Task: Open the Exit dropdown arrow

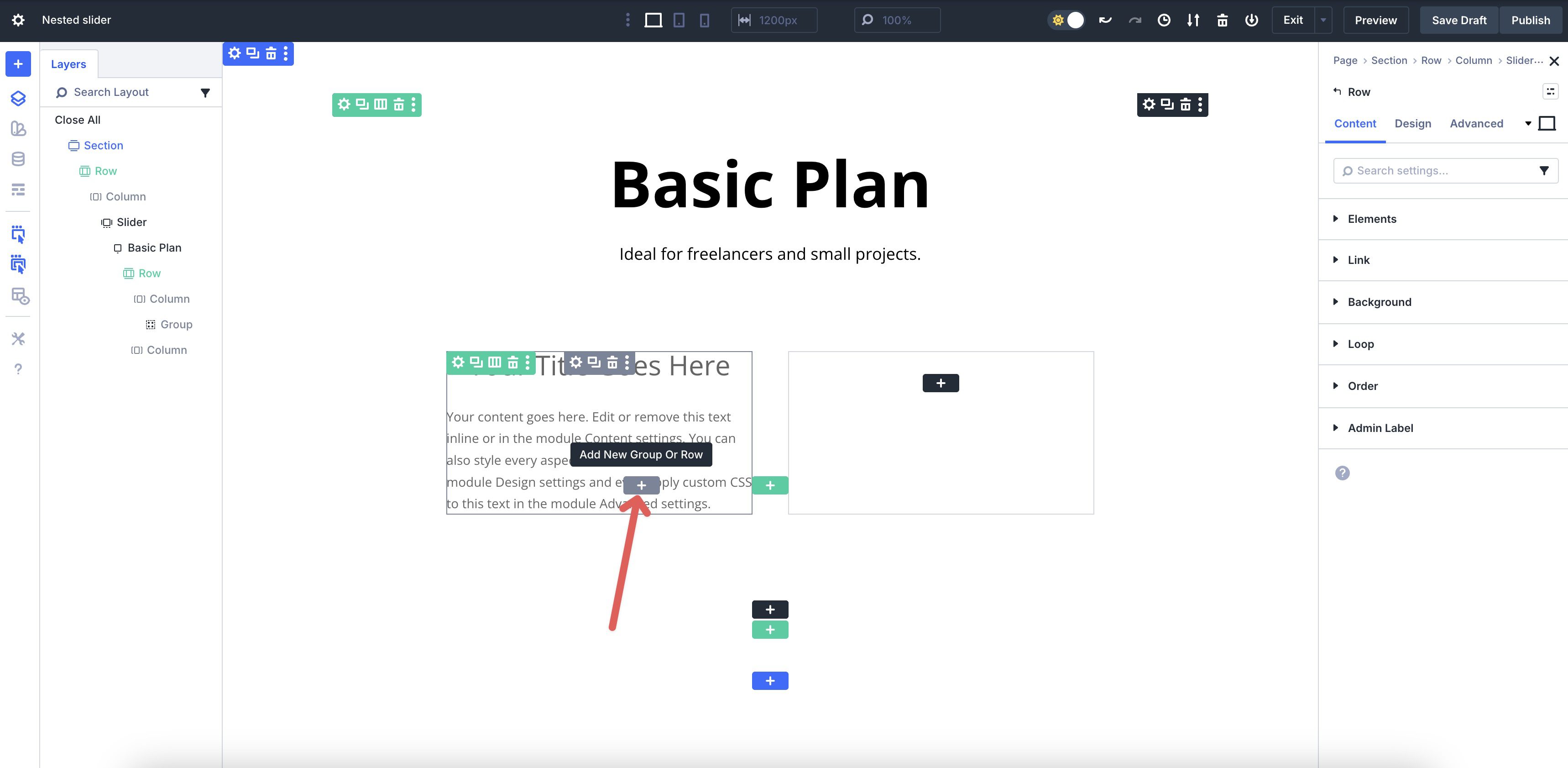Action: point(1322,20)
